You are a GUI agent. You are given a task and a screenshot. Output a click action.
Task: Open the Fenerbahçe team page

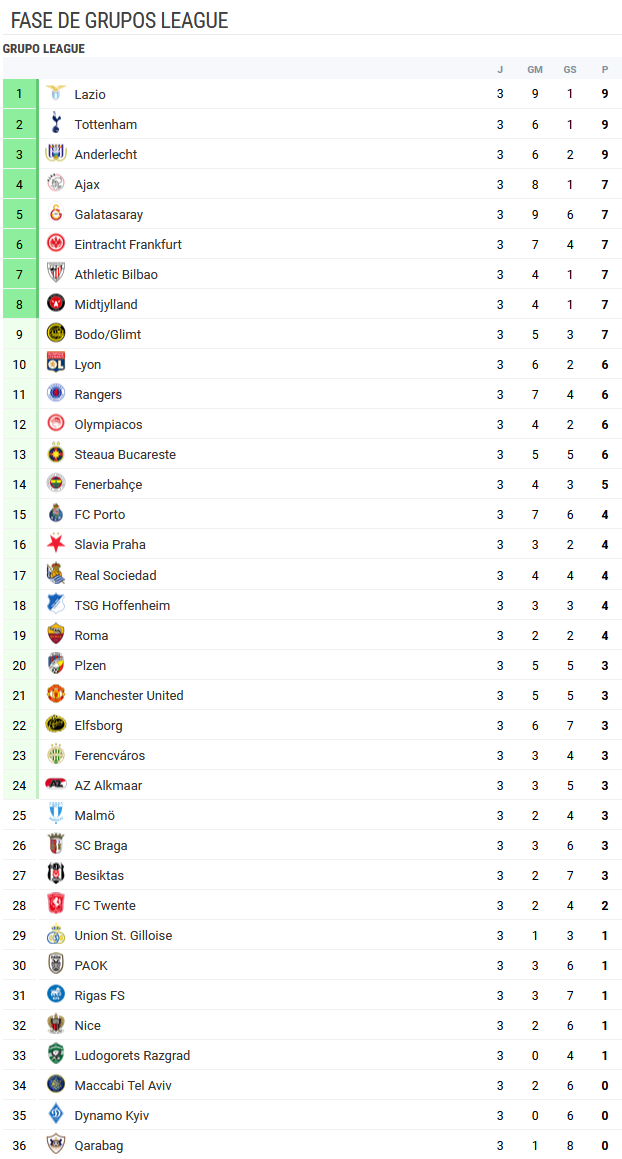pyautogui.click(x=108, y=485)
